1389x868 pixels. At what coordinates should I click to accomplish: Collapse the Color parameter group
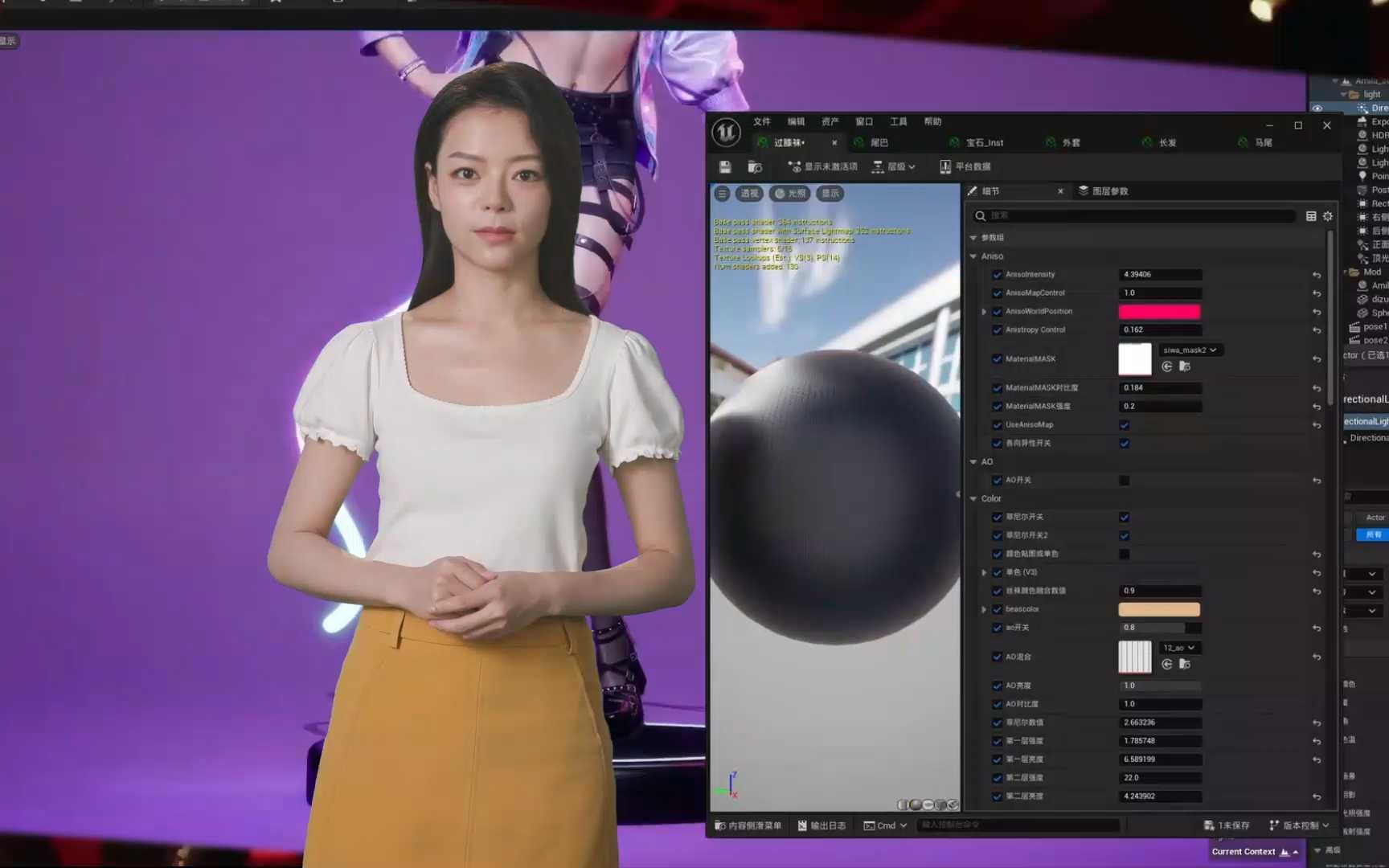tap(973, 499)
